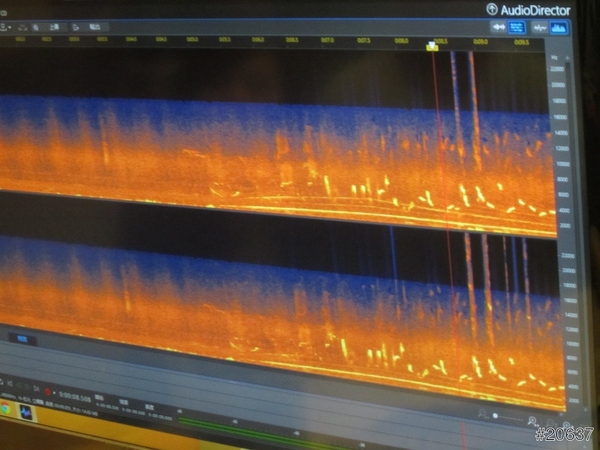Select AudioDirector icon in the taskbar
Viewport: 600px width, 450px height.
click(27, 412)
